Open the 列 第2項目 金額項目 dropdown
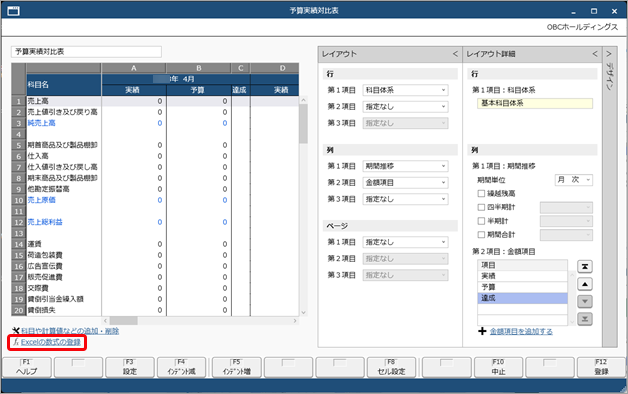 pos(405,183)
